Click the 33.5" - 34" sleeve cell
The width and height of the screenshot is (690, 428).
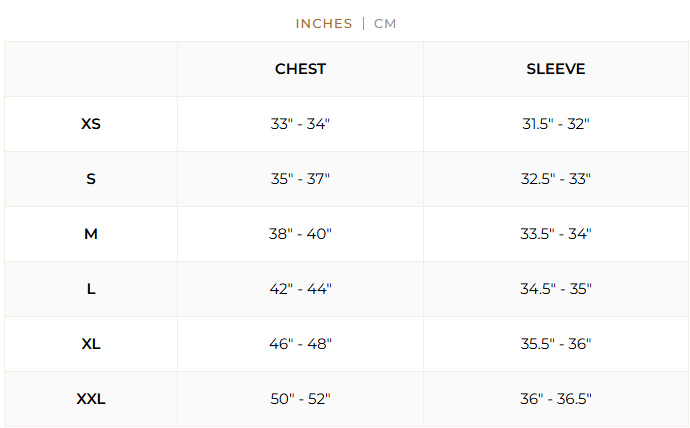556,234
